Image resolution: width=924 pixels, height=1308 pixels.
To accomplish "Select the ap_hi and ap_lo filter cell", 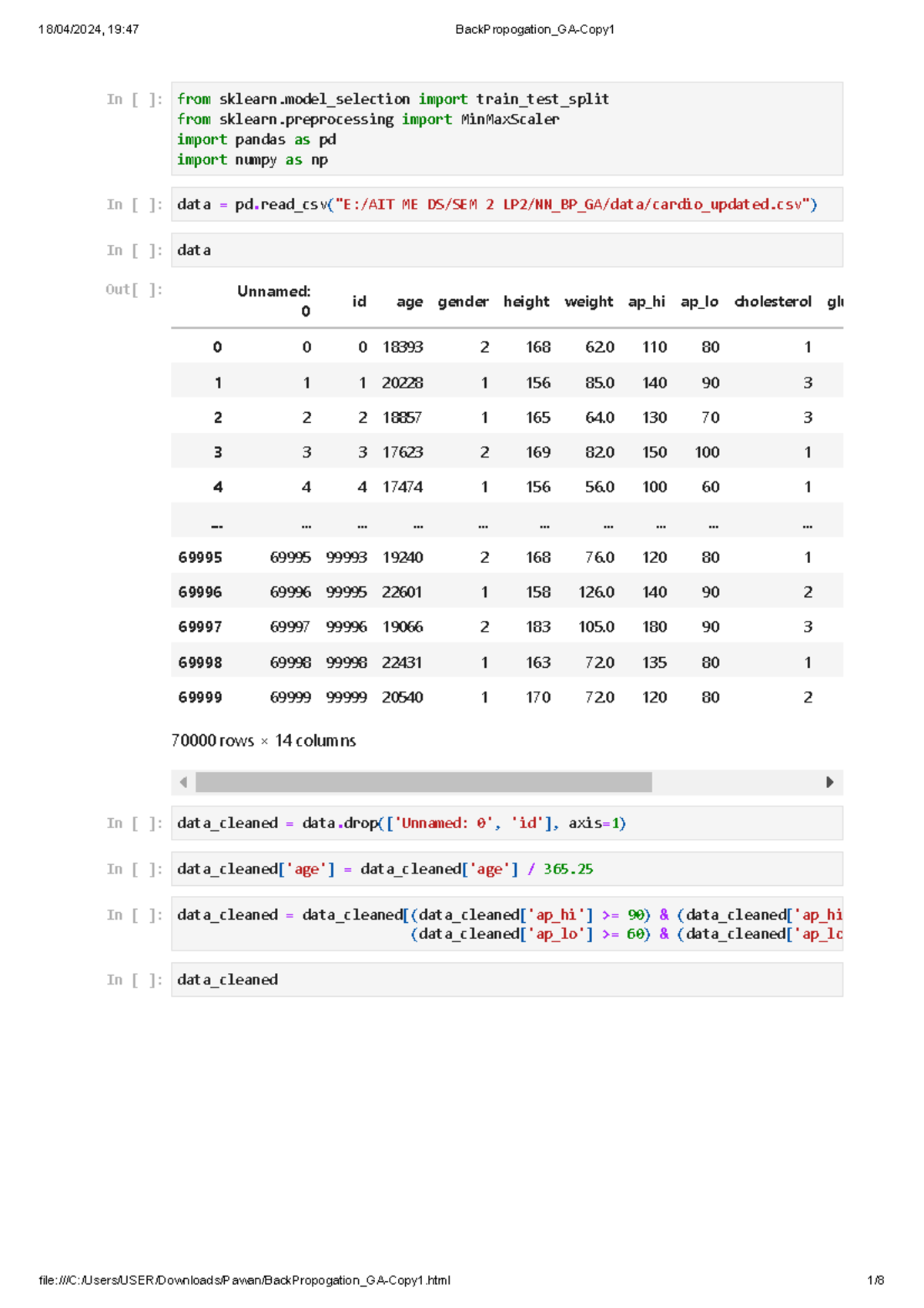I will click(507, 924).
